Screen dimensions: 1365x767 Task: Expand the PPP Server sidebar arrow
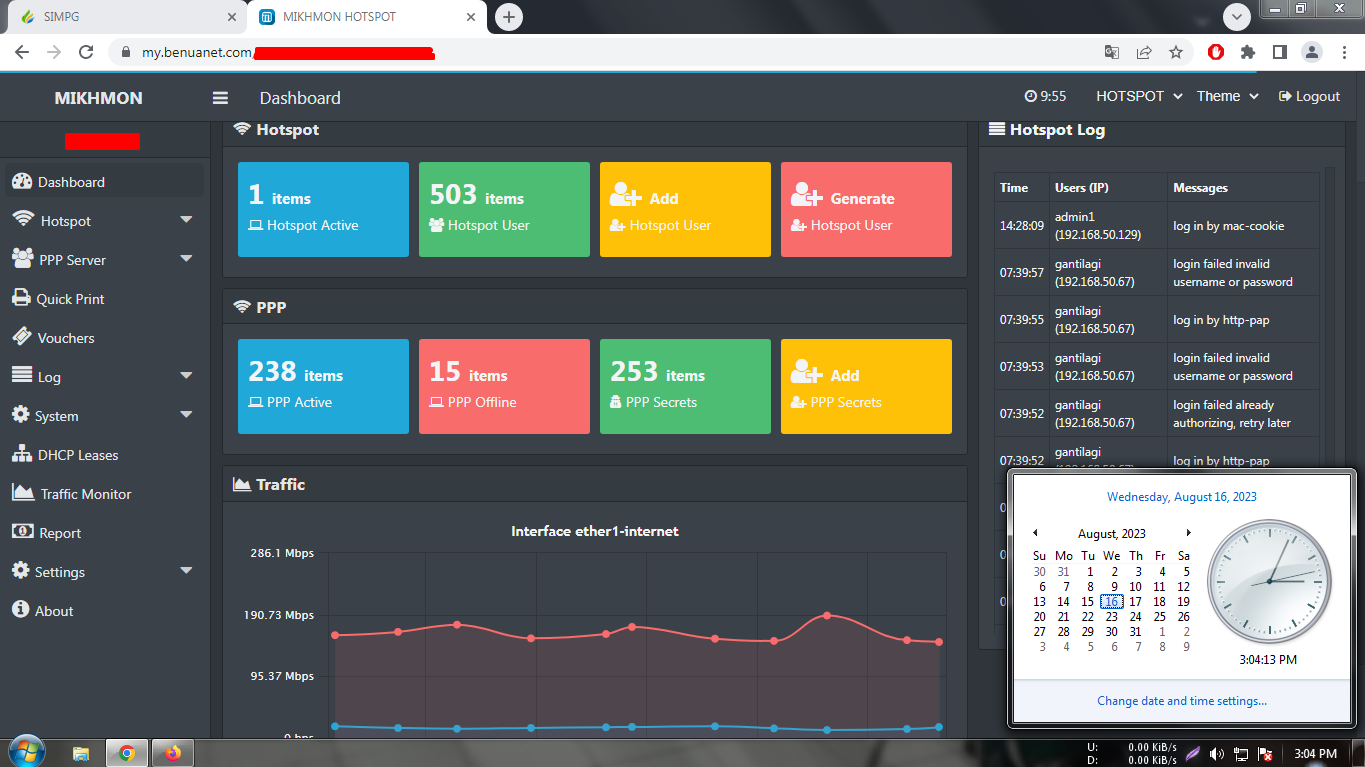point(186,260)
